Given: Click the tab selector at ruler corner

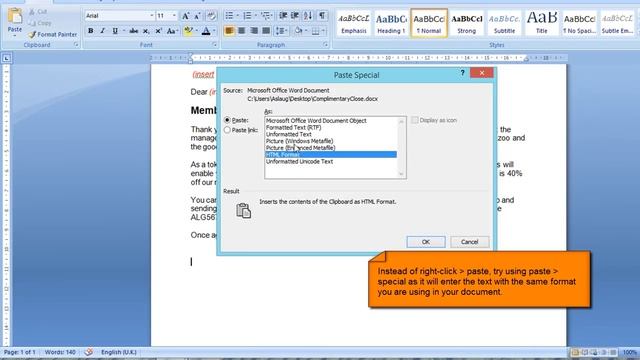Looking at the screenshot, I should click(6, 58).
